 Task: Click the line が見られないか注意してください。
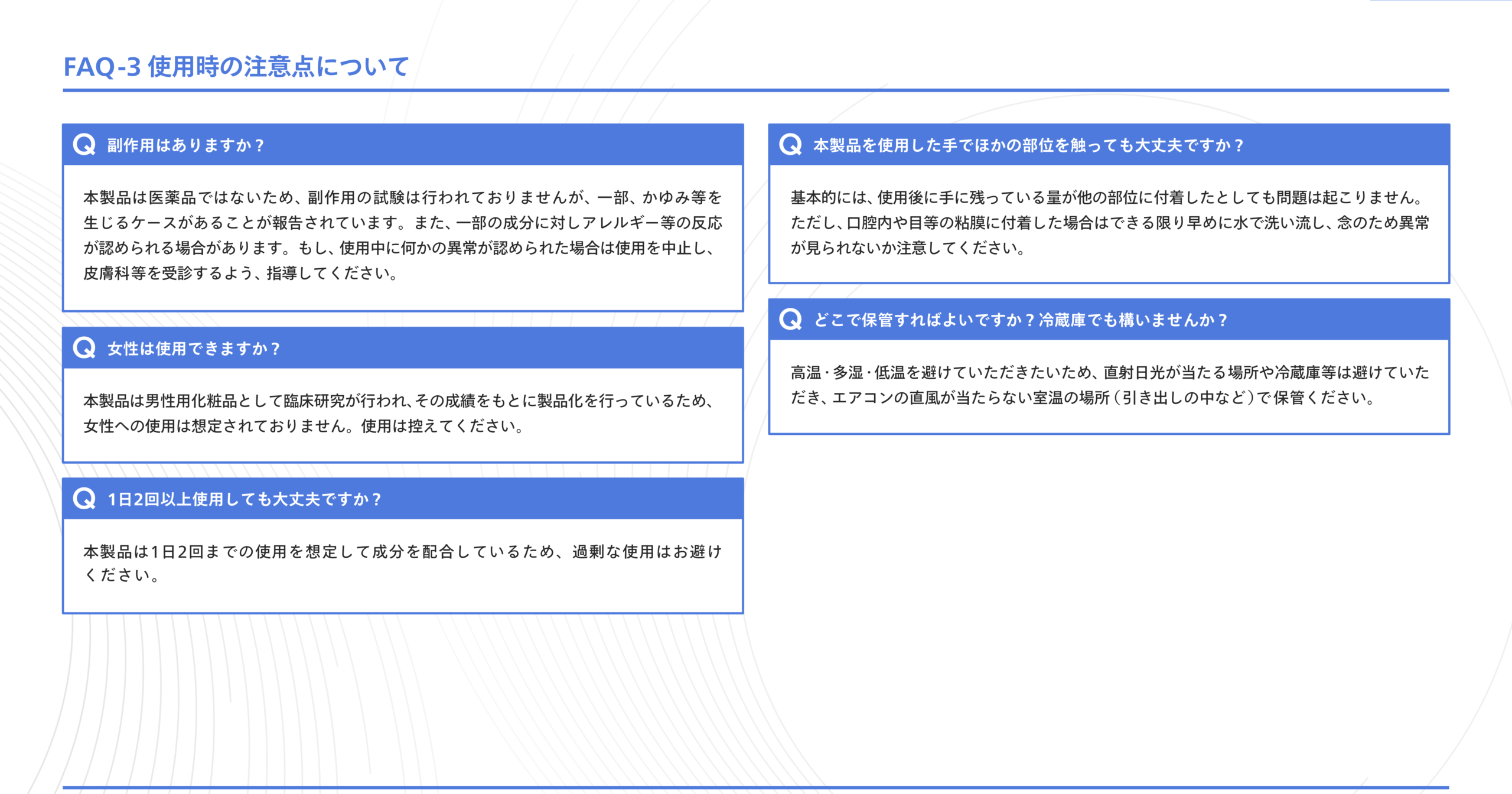908,248
